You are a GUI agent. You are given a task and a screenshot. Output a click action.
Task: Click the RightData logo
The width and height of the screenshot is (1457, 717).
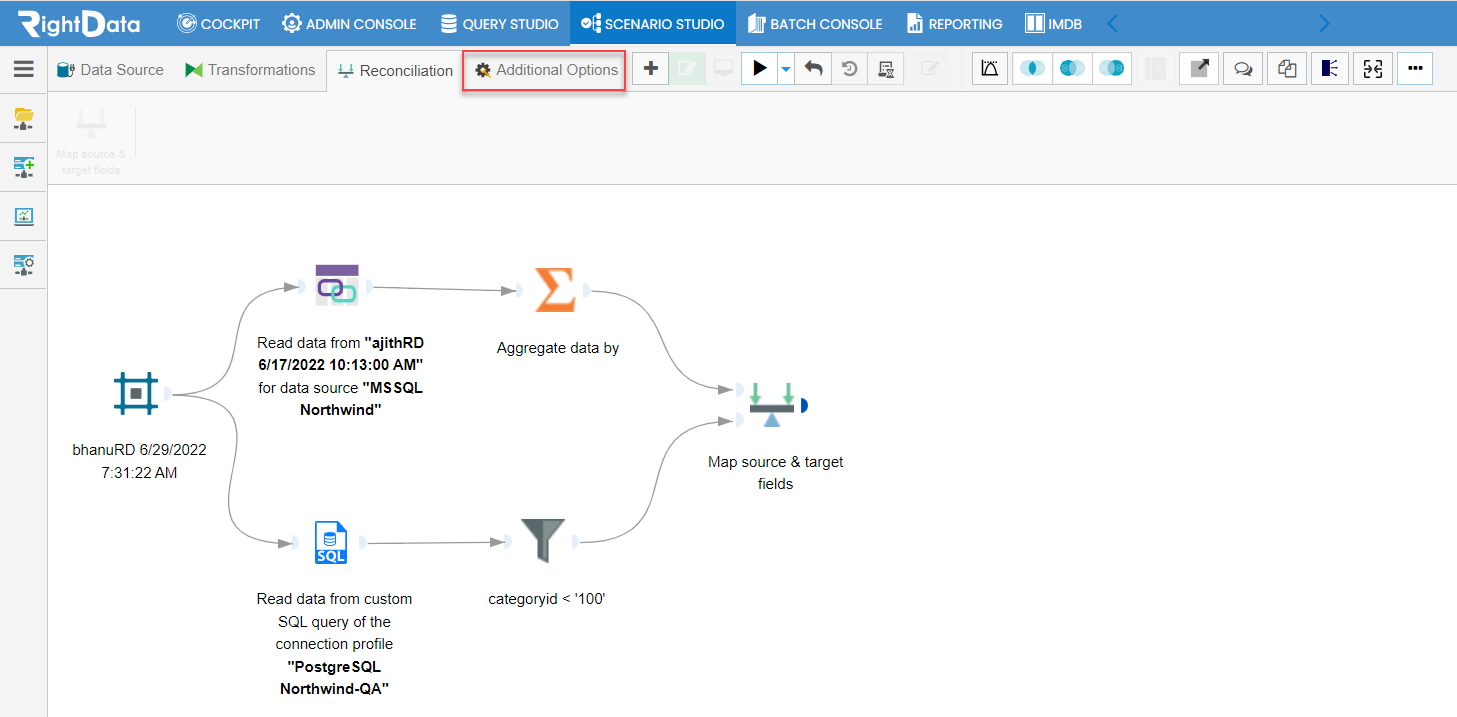(x=79, y=23)
